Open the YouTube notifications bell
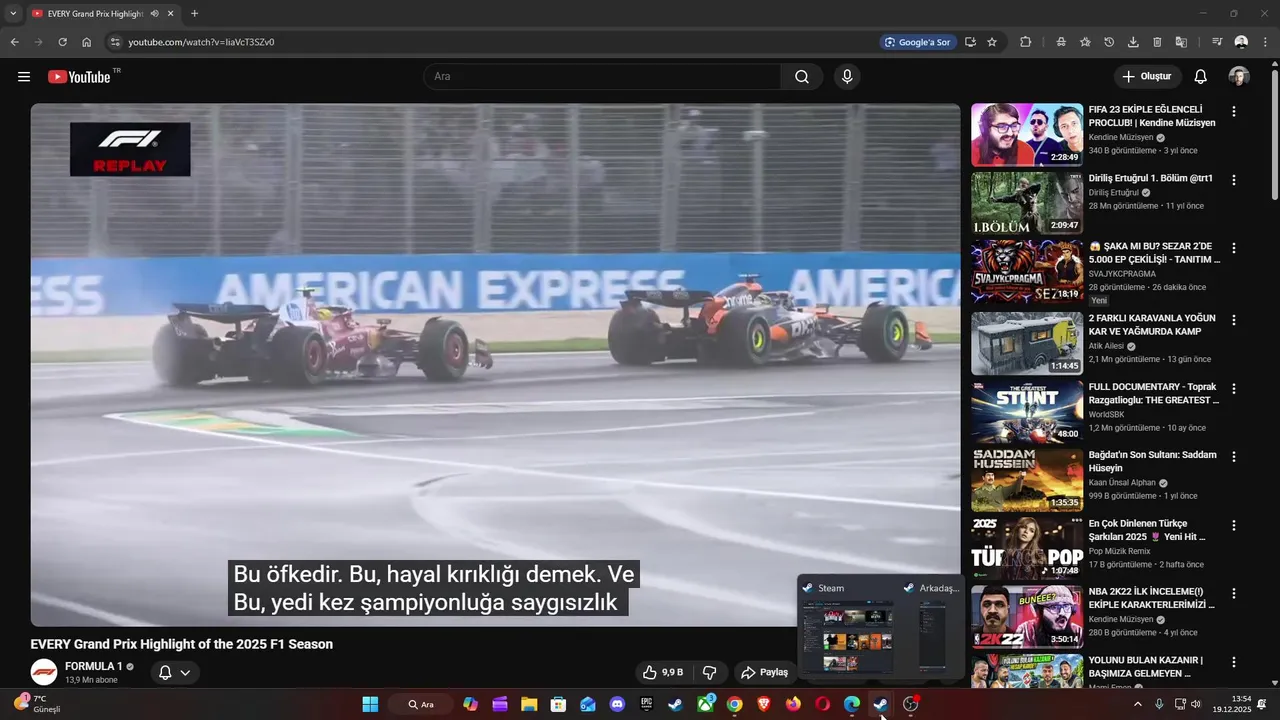 [1201, 77]
